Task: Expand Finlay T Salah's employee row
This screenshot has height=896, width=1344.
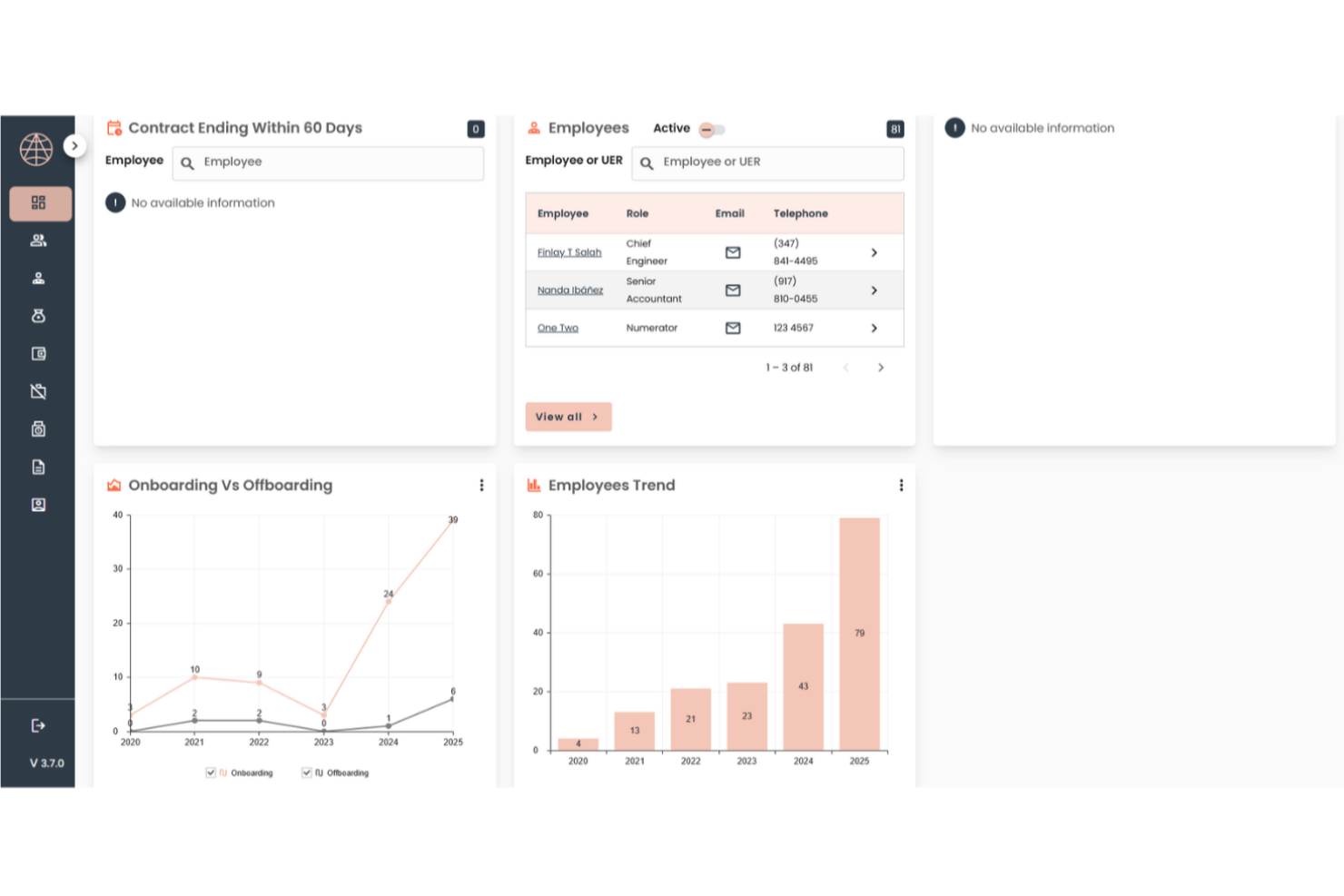Action: pyautogui.click(x=874, y=252)
